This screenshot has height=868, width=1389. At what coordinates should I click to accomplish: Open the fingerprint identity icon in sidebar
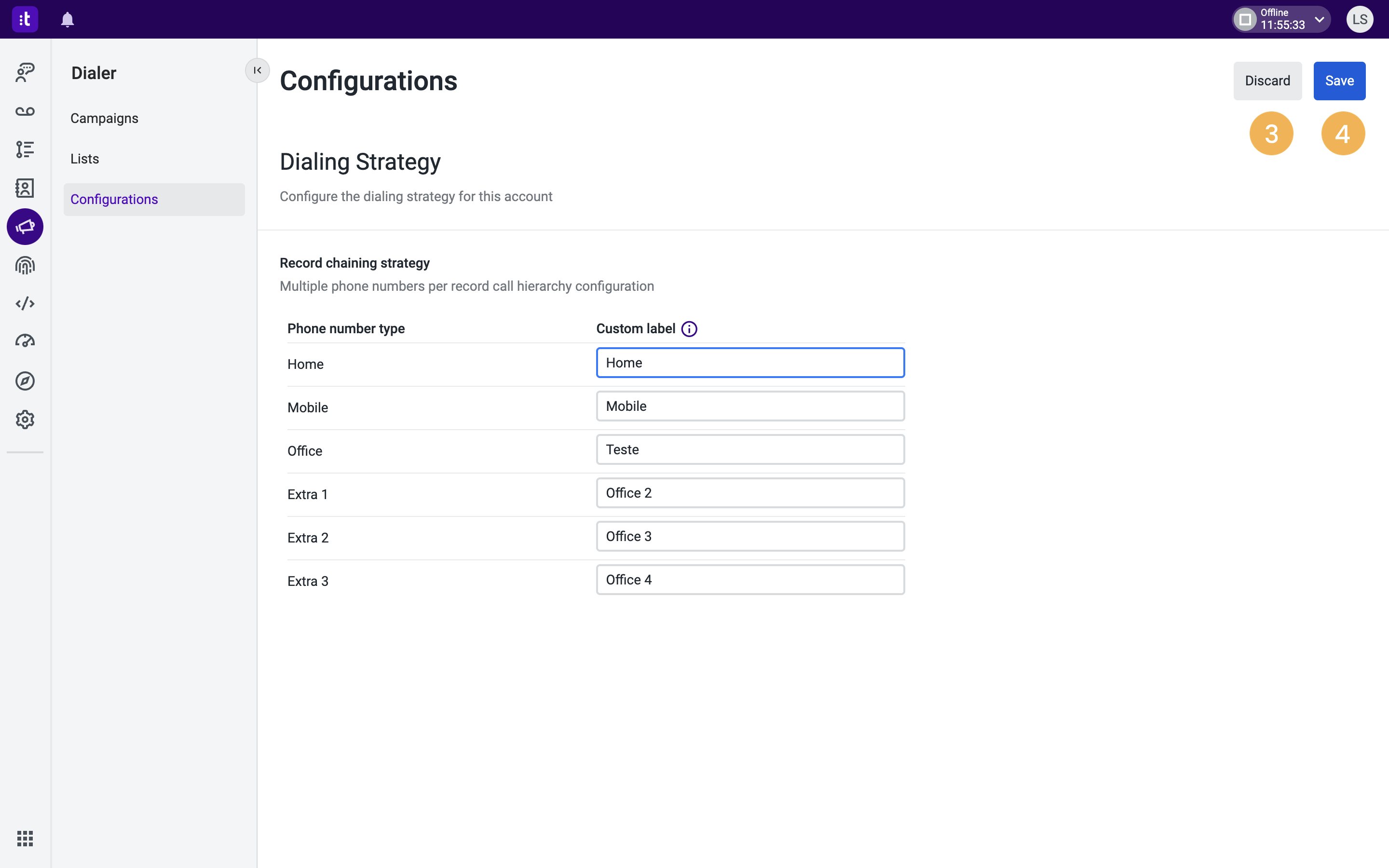[25, 265]
